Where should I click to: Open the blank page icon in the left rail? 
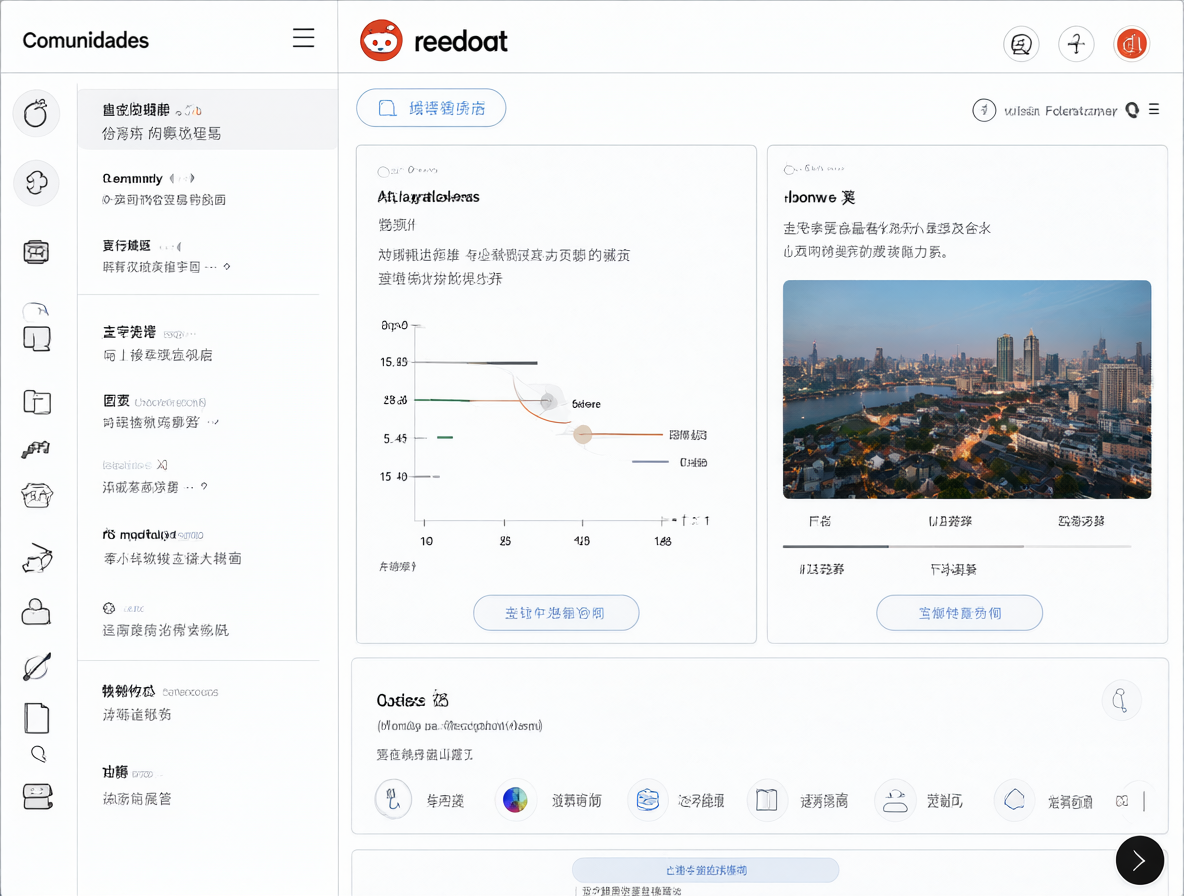click(36, 718)
